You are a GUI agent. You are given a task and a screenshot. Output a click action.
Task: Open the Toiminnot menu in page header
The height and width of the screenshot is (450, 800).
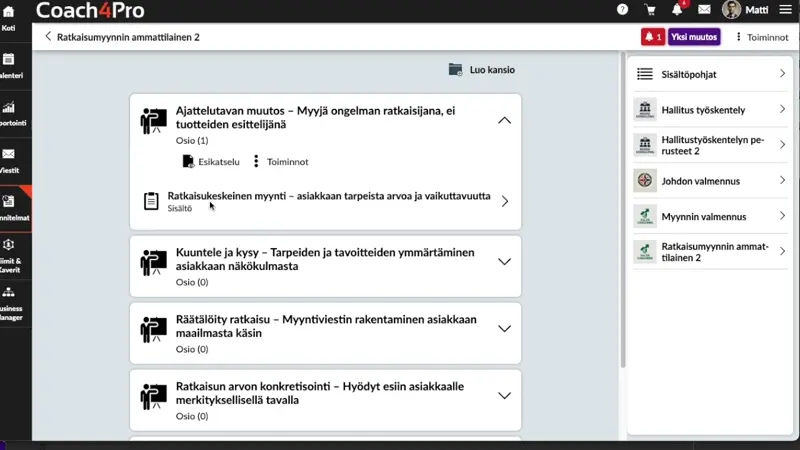(762, 37)
